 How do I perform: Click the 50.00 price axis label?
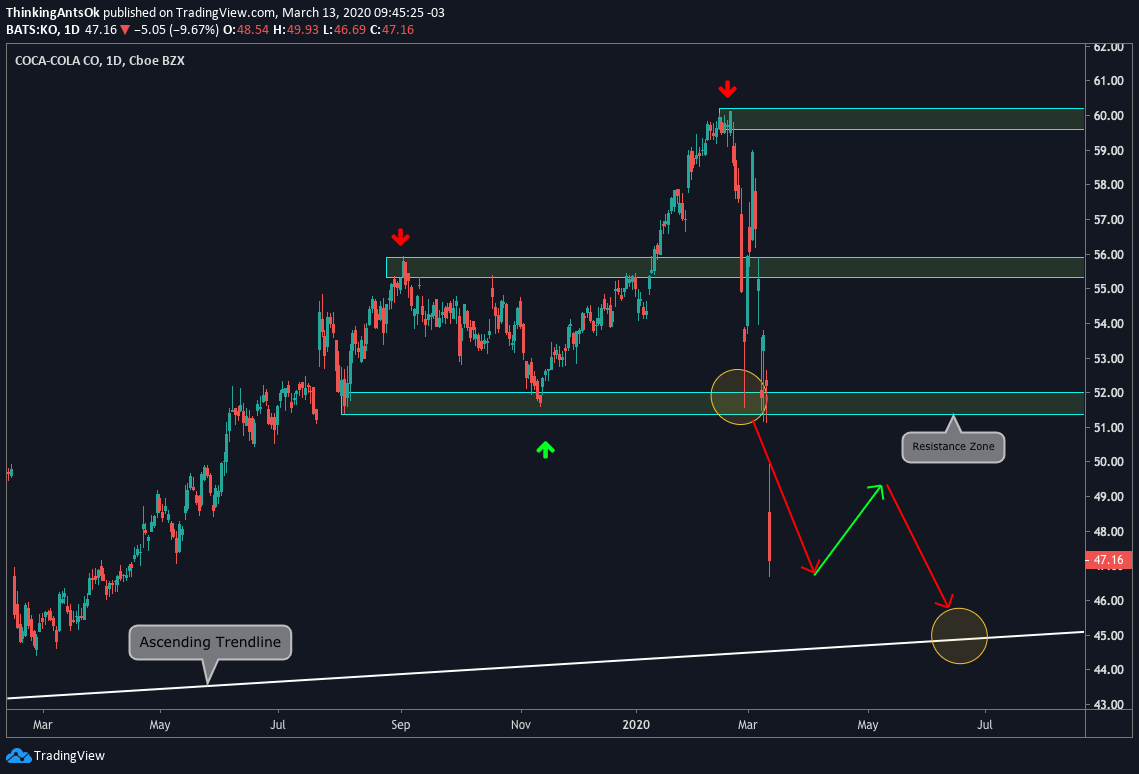tap(1108, 462)
